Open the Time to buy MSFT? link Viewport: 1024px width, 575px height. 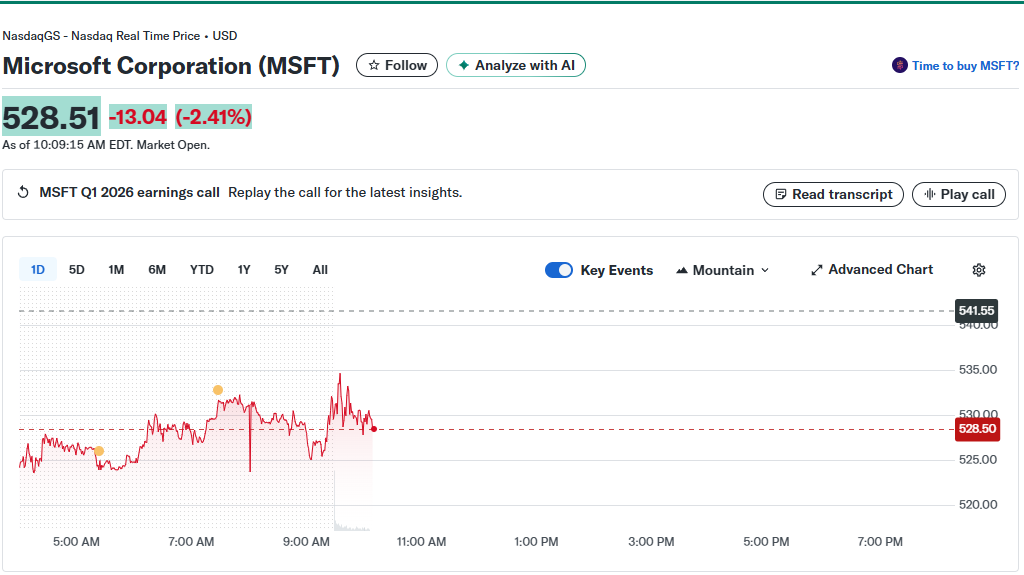965,66
